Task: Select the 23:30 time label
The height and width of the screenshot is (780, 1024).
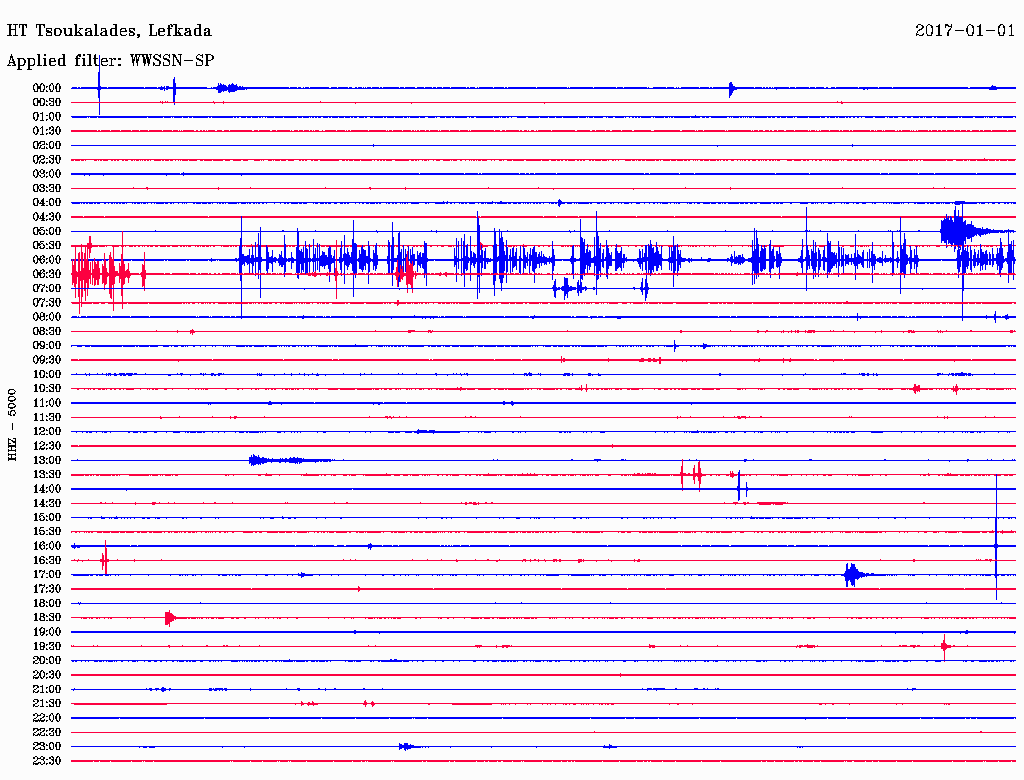Action: pyautogui.click(x=46, y=761)
